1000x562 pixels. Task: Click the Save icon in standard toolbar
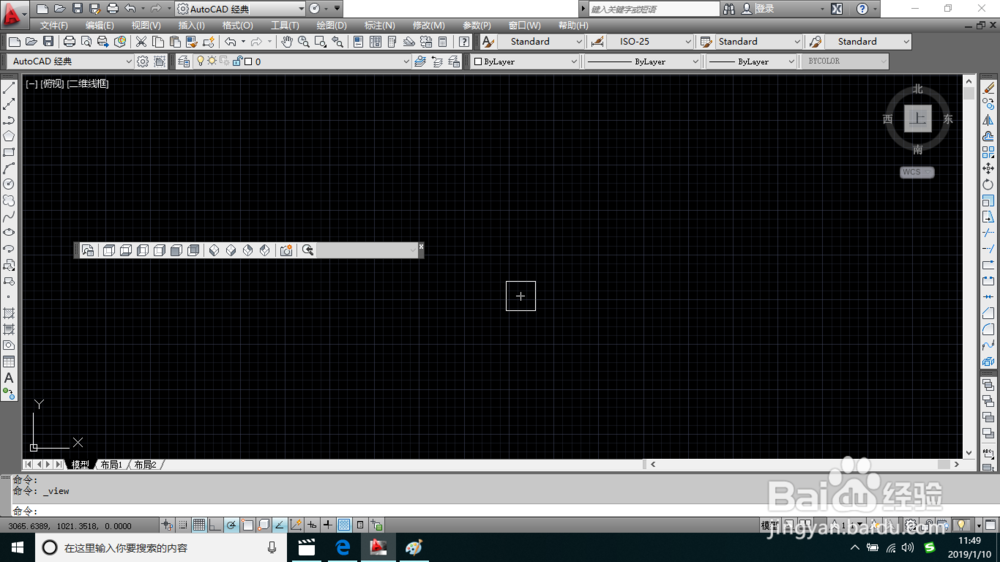[x=48, y=41]
